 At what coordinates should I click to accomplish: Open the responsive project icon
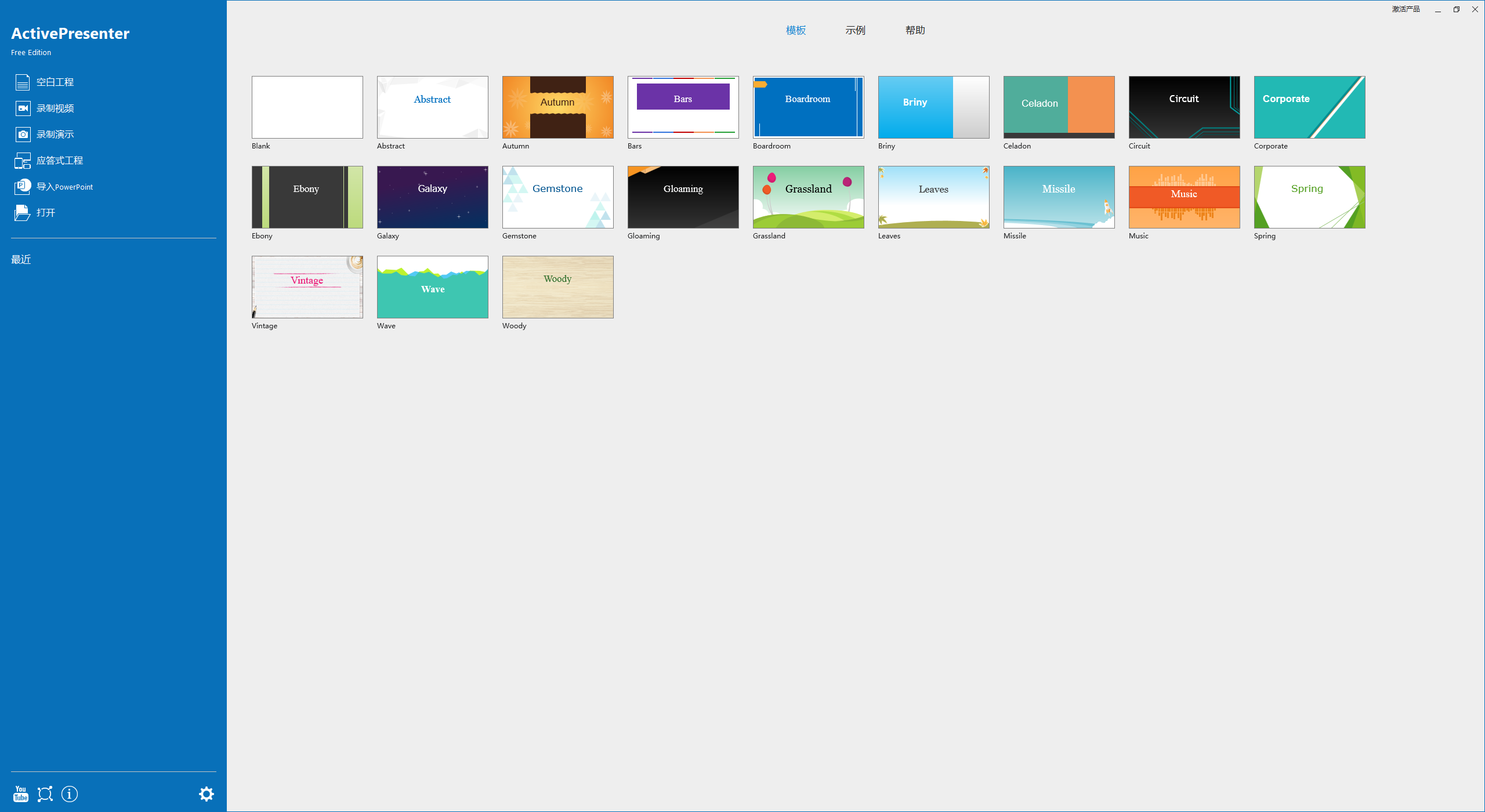(23, 161)
